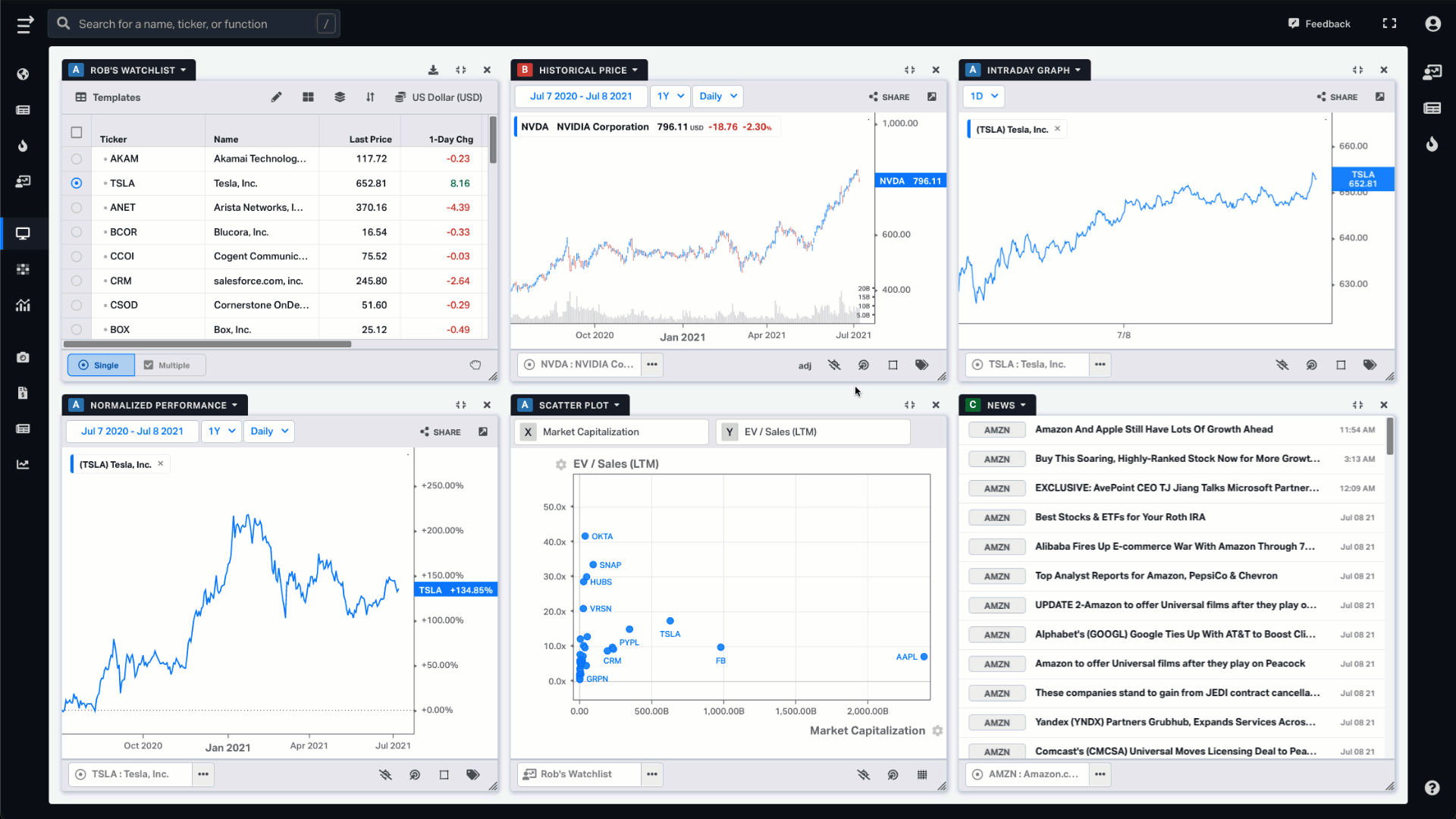Screen dimensions: 1456x819
Task: Click the tag icon on NVDA chart toolbar
Action: coord(922,364)
